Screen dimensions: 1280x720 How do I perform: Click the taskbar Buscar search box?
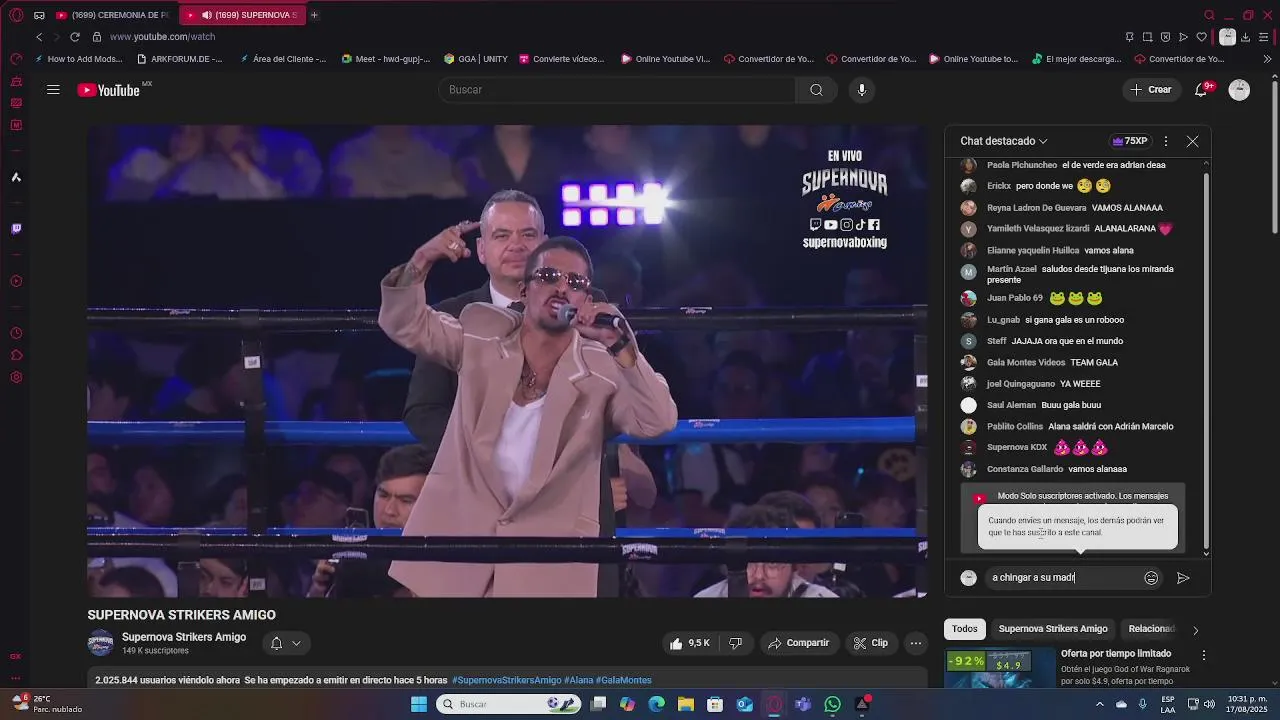[507, 704]
